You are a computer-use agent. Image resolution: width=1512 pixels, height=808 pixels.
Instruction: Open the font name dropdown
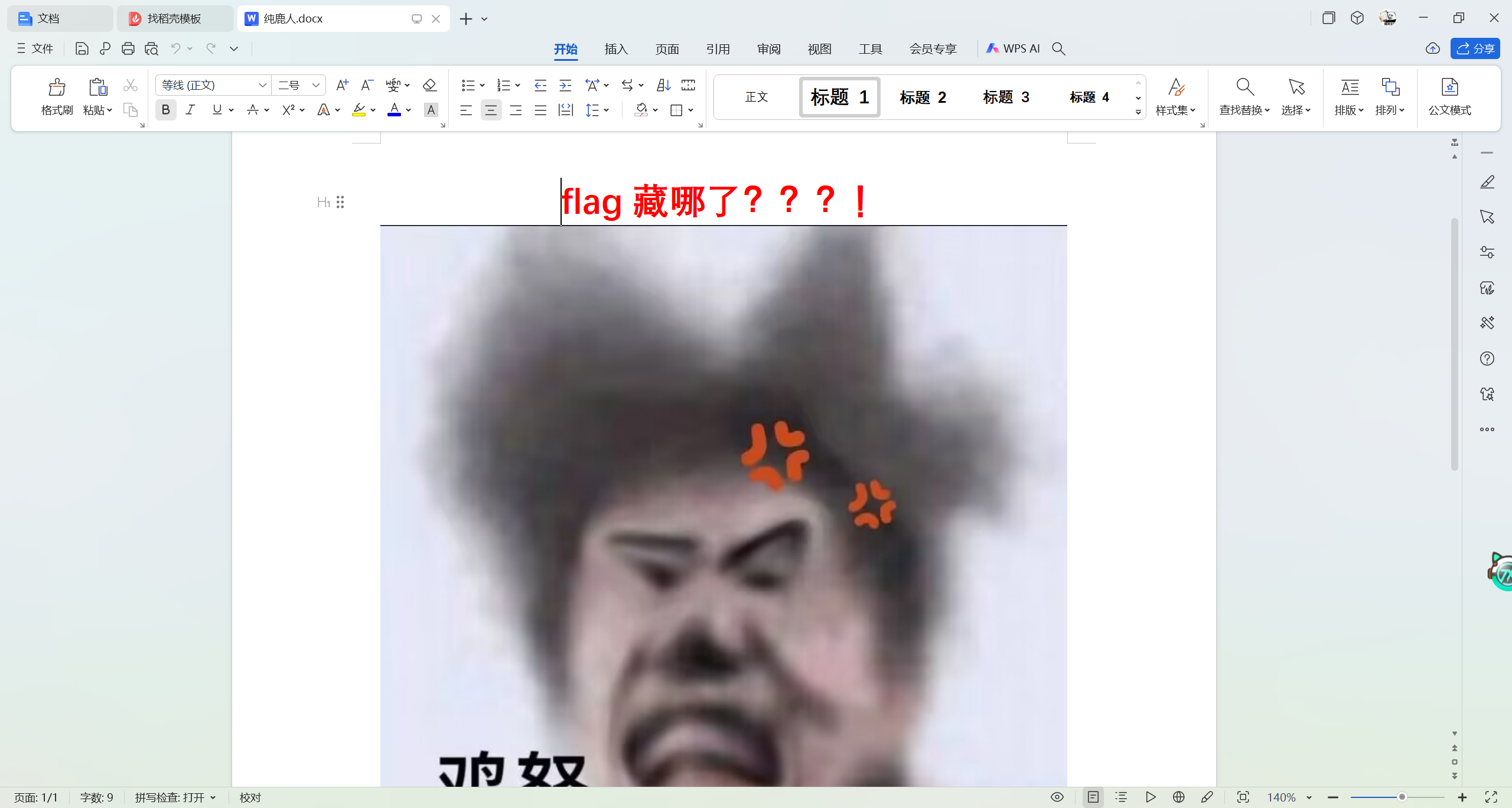point(262,85)
